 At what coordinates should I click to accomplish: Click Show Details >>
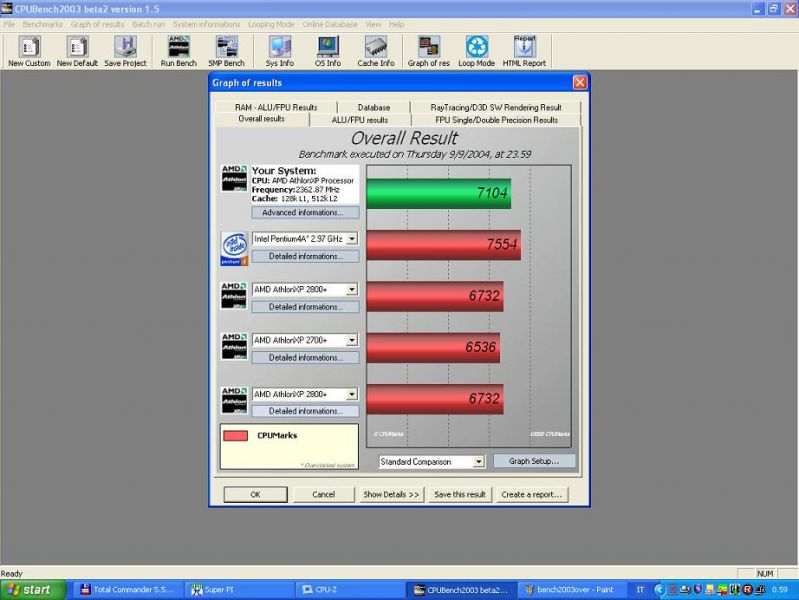[x=391, y=494]
